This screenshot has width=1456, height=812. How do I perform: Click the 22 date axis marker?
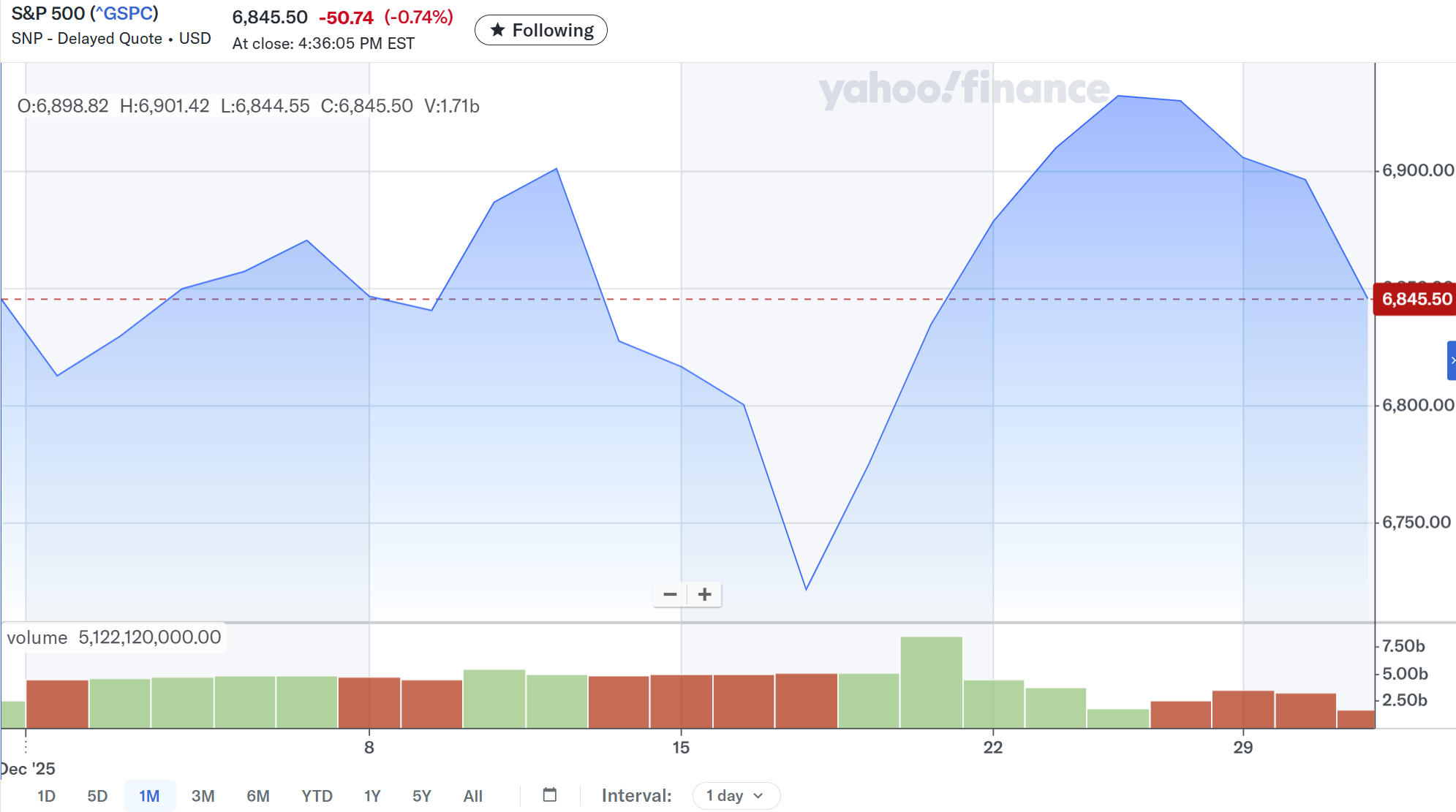click(x=992, y=747)
